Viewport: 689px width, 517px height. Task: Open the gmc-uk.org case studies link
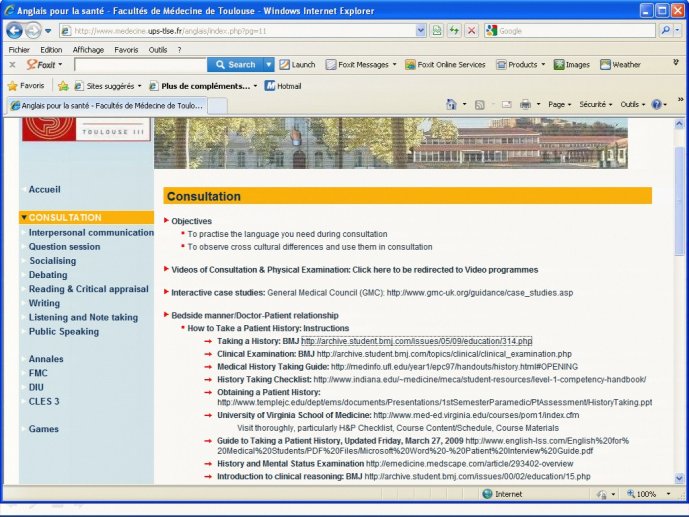click(x=479, y=293)
